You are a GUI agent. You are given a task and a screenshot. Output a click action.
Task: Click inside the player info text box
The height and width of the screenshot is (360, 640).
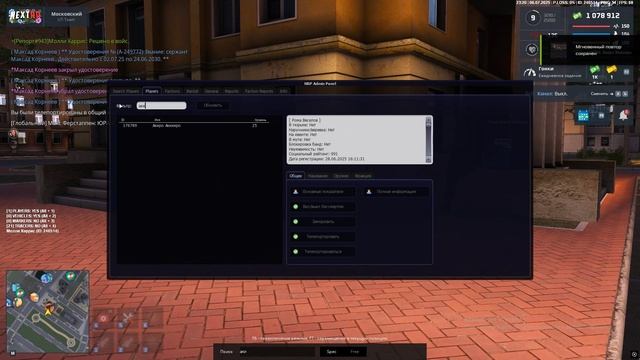[356, 140]
